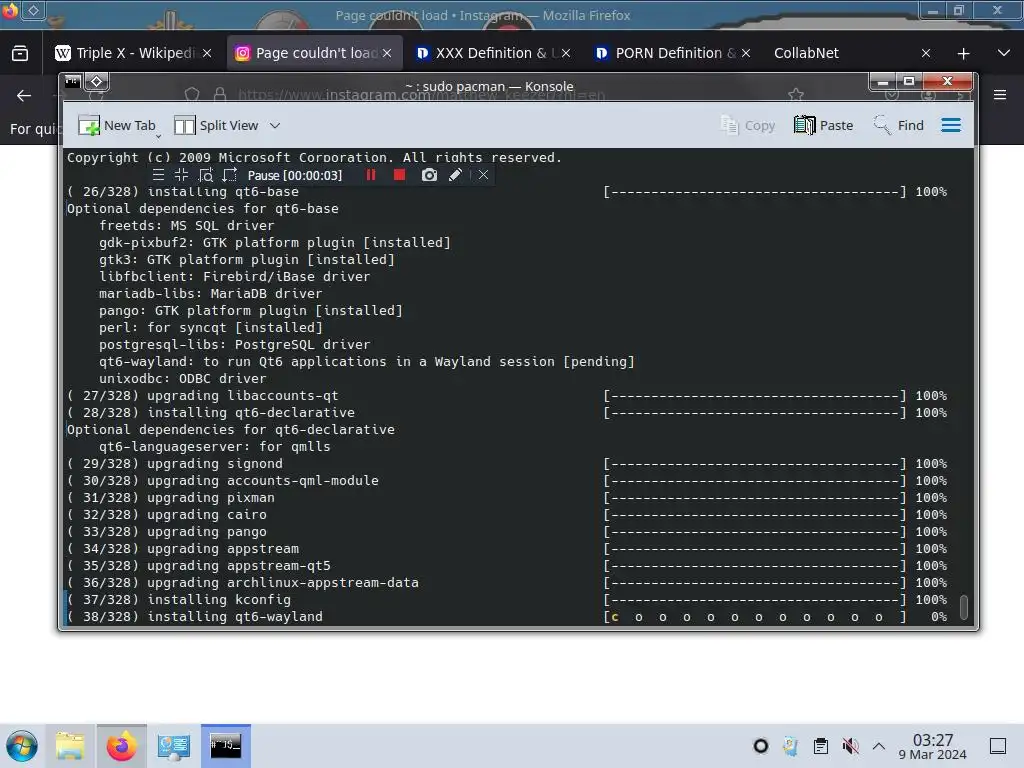Open the system settings taskbar icon
Image resolution: width=1024 pixels, height=768 pixels.
[x=173, y=746]
